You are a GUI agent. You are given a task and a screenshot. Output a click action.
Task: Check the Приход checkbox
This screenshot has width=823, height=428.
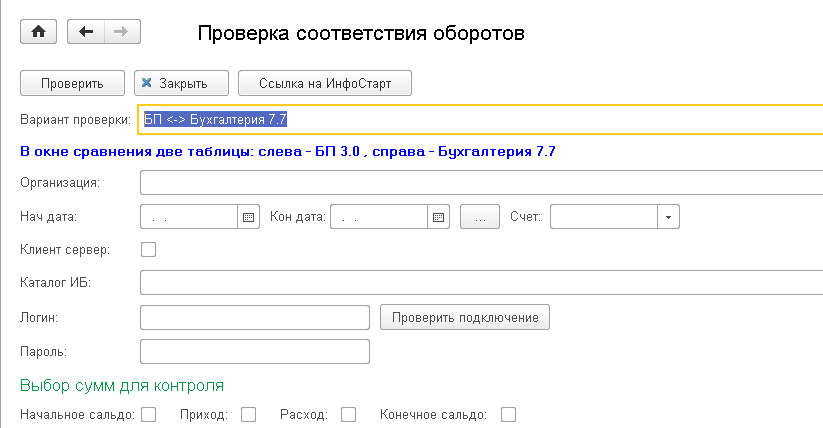click(249, 414)
